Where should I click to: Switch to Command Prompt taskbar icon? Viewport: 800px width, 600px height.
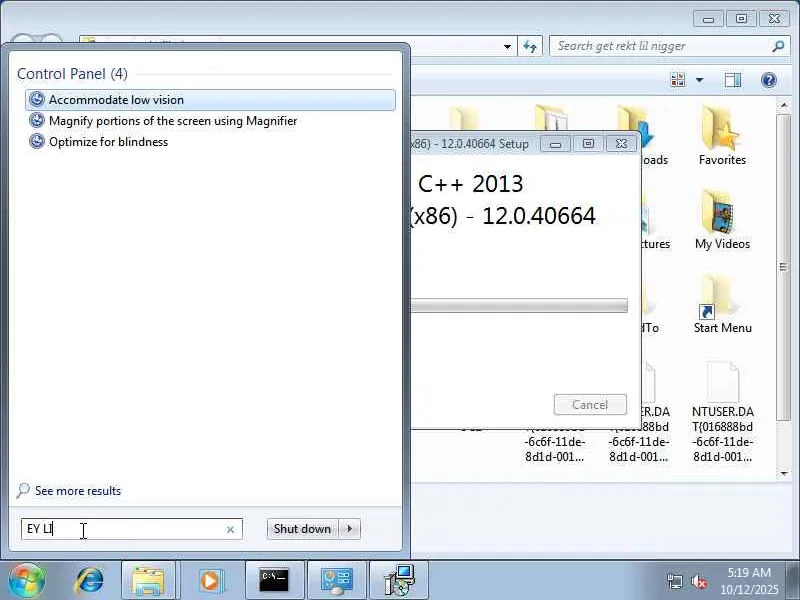coord(274,581)
